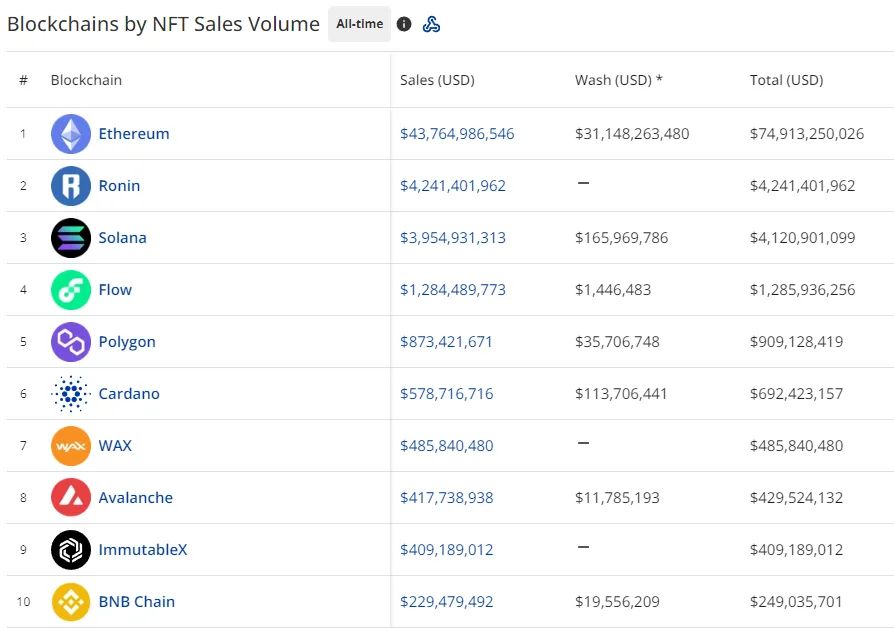
Task: Click Cardano sales value $578,716,716
Action: [446, 394]
